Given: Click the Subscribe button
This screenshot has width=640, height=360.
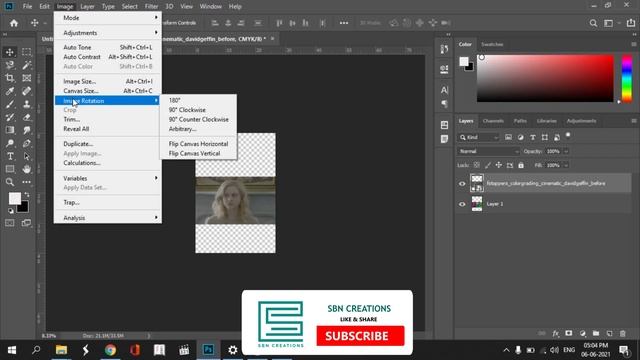Looking at the screenshot, I should 360,336.
